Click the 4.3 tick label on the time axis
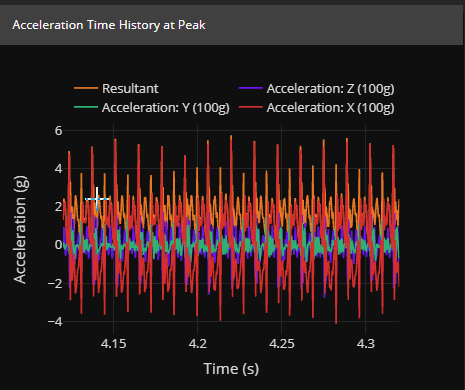 click(x=366, y=343)
